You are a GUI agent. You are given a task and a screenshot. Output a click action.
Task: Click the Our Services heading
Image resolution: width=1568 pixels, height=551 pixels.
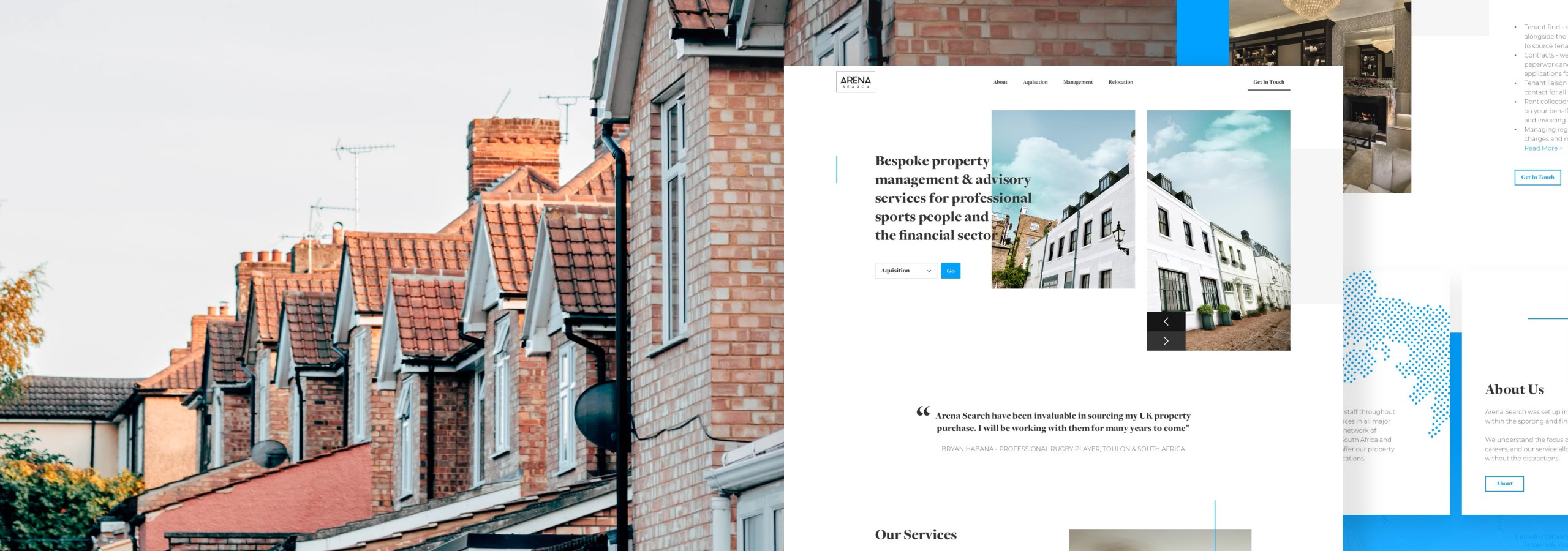coord(916,534)
